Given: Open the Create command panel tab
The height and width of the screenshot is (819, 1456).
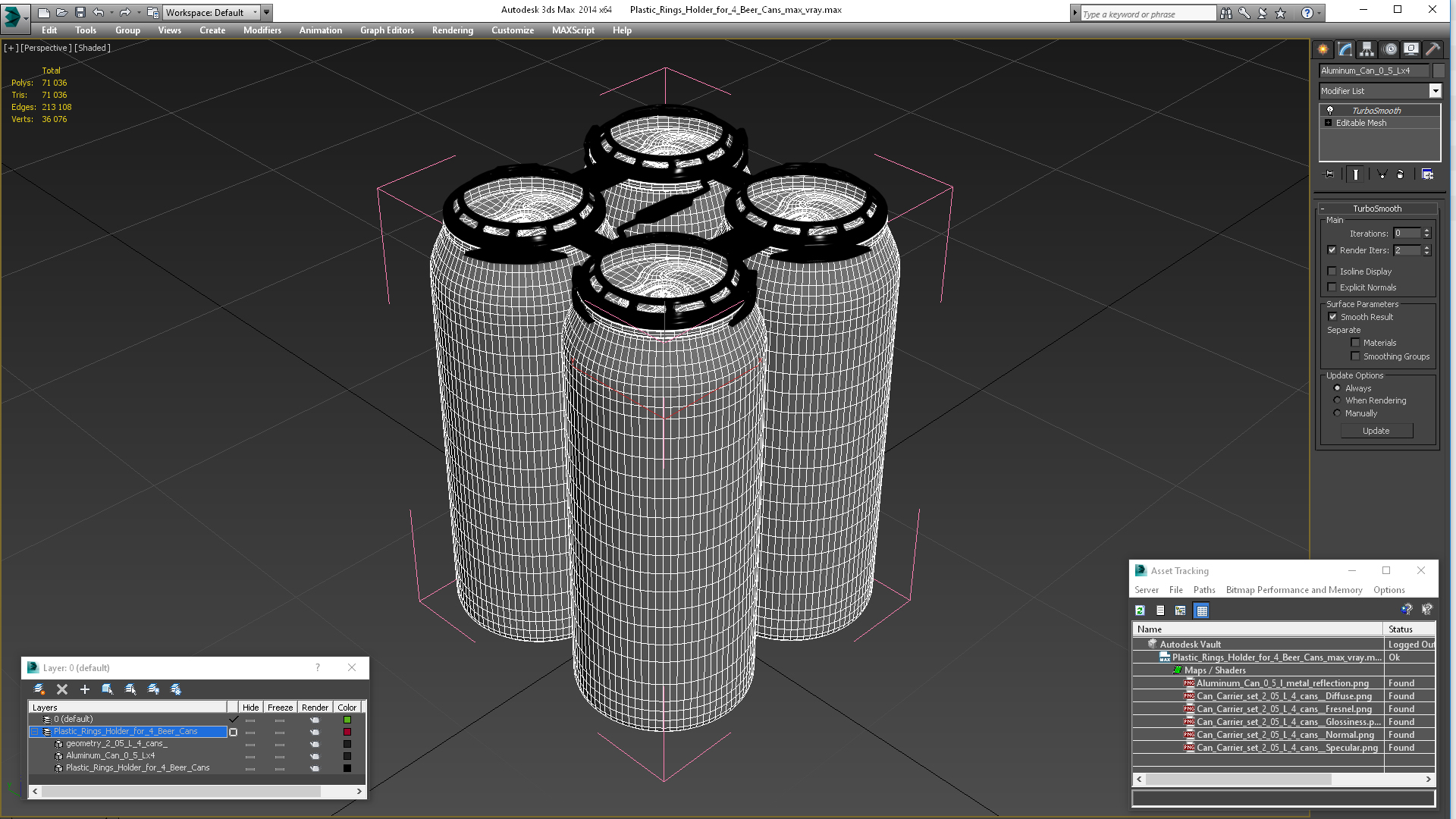Looking at the screenshot, I should [x=1323, y=49].
